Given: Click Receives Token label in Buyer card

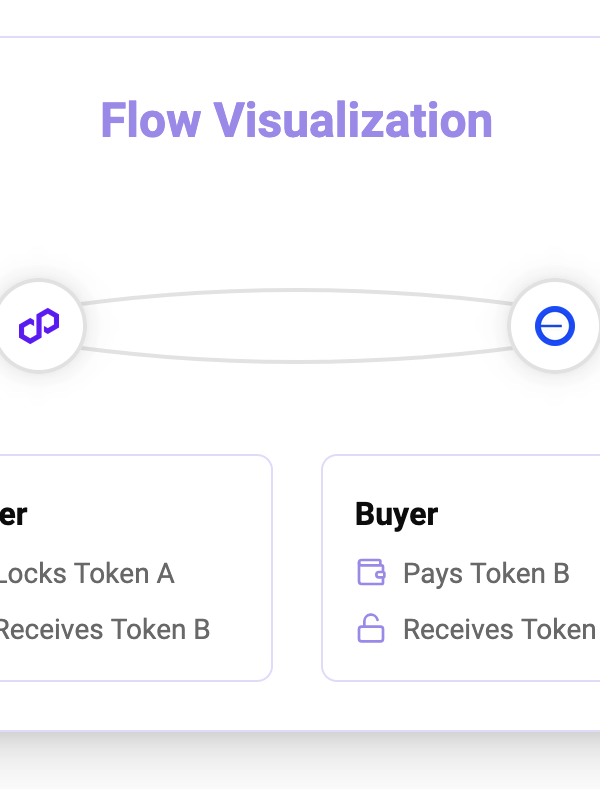Looking at the screenshot, I should pyautogui.click(x=501, y=629).
